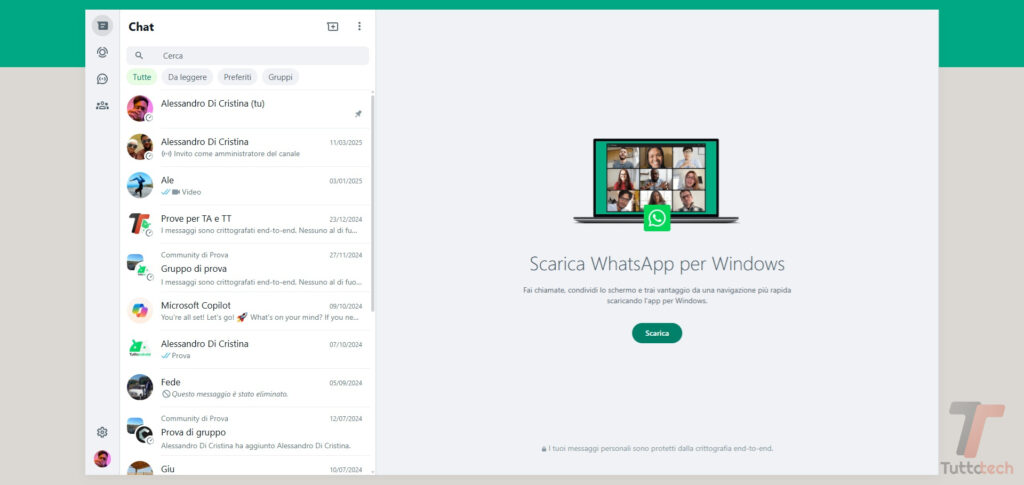Viewport: 1024px width, 485px height.
Task: Open profile avatar at sidebar bottom
Action: [102, 459]
